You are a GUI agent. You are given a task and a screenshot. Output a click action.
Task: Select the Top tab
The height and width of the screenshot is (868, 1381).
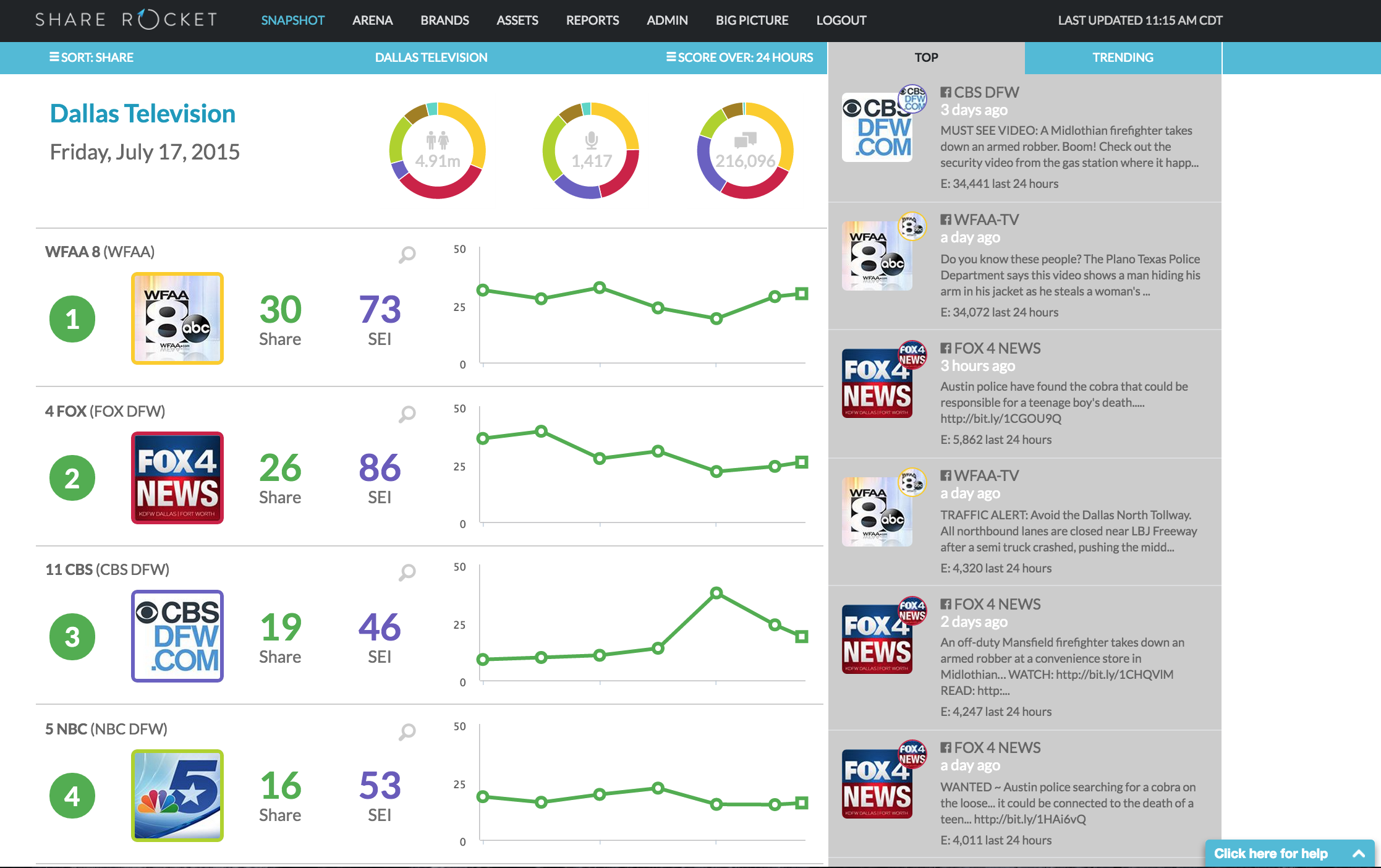tap(926, 57)
